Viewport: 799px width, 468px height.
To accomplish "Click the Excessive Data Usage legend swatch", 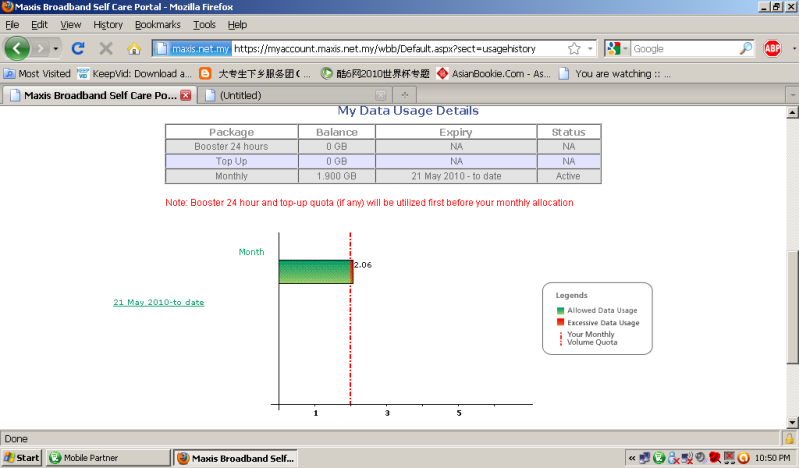I will (561, 322).
